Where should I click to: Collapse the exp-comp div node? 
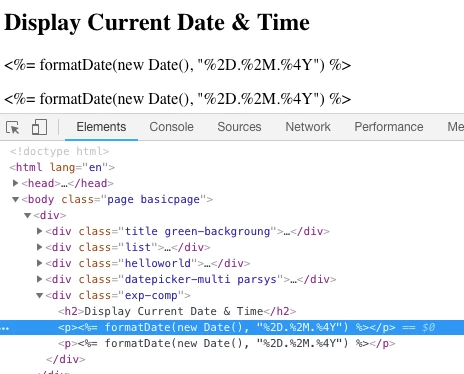tap(40, 295)
